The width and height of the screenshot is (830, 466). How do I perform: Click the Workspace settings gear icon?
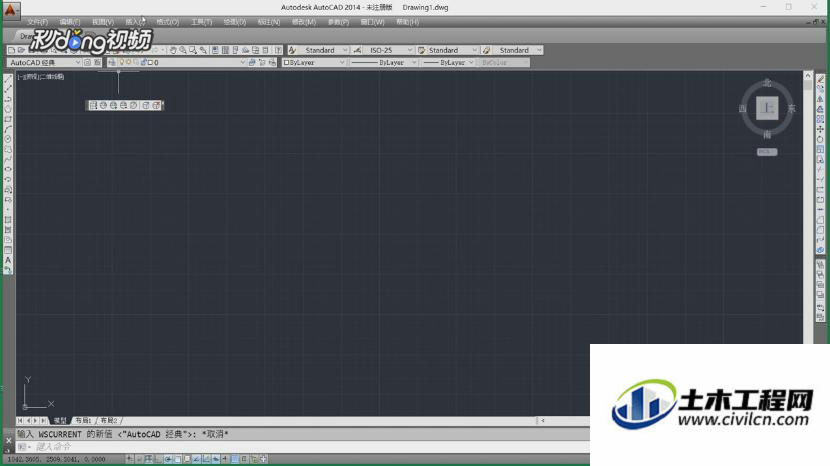pyautogui.click(x=87, y=62)
